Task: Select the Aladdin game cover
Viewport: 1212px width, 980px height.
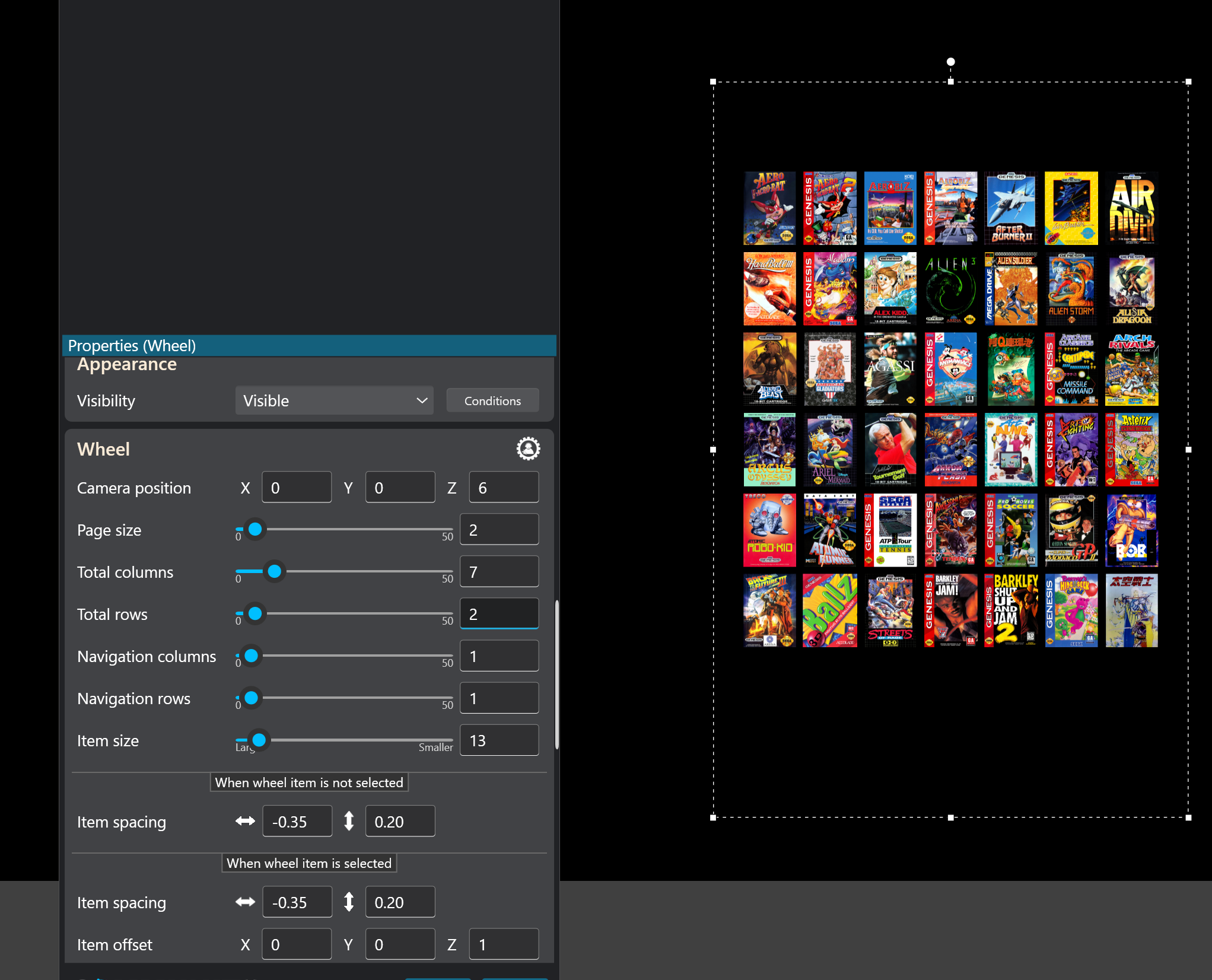Action: click(x=830, y=289)
